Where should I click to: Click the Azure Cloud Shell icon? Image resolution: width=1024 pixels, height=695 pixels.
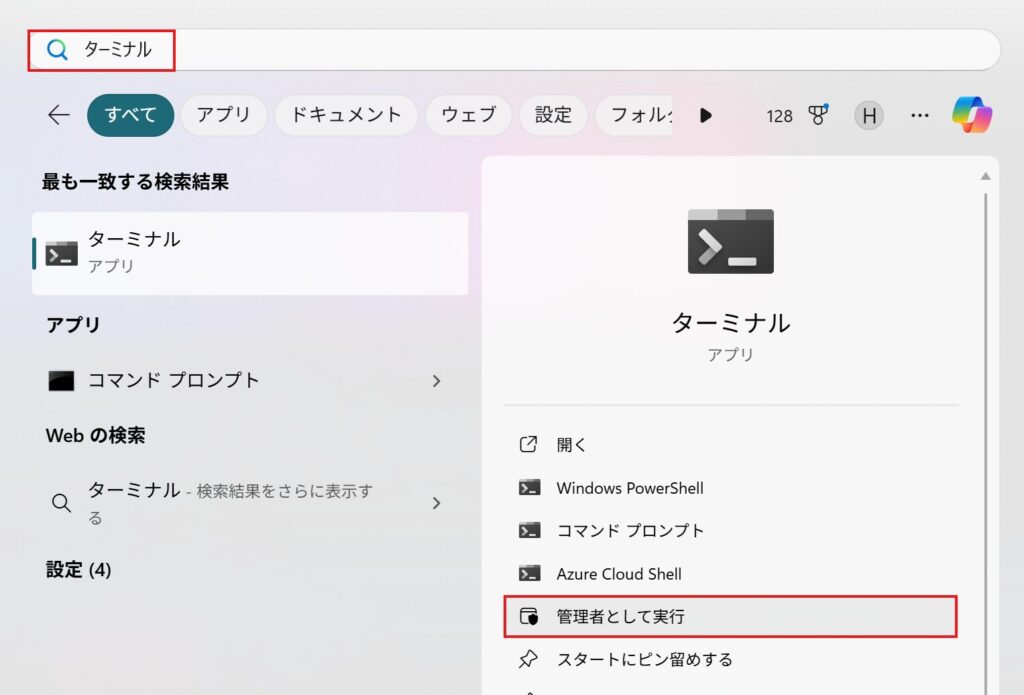(x=529, y=574)
